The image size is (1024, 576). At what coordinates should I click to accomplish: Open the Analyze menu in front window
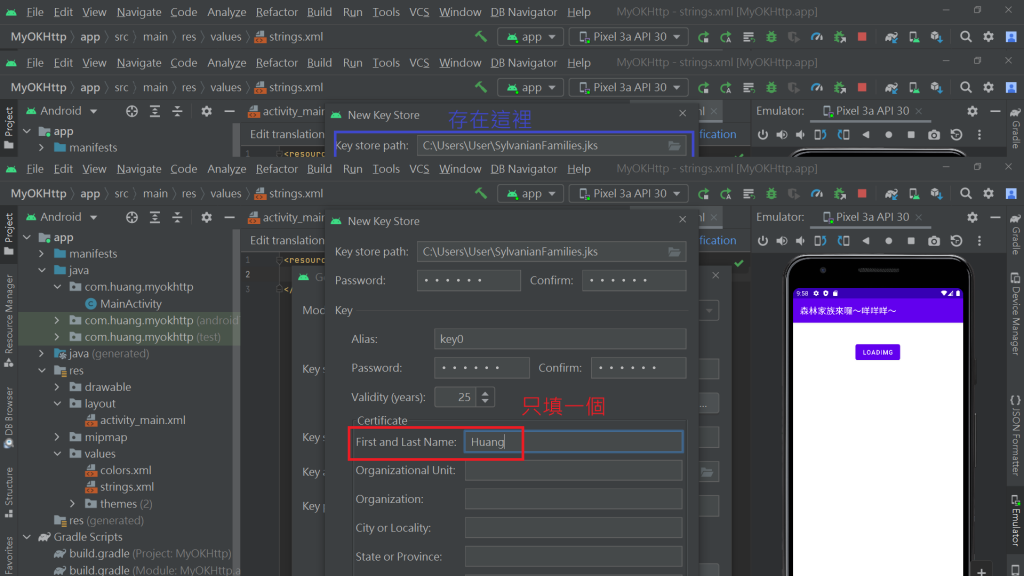(226, 168)
